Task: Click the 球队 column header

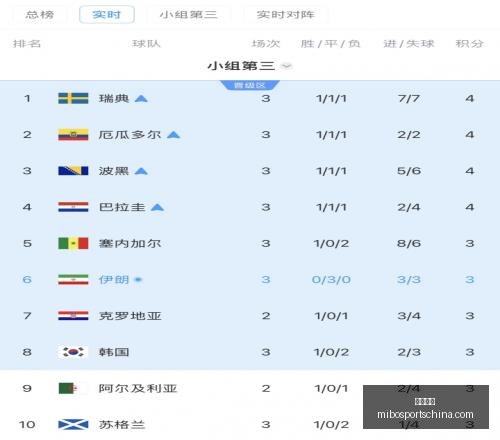Action: coord(146,44)
